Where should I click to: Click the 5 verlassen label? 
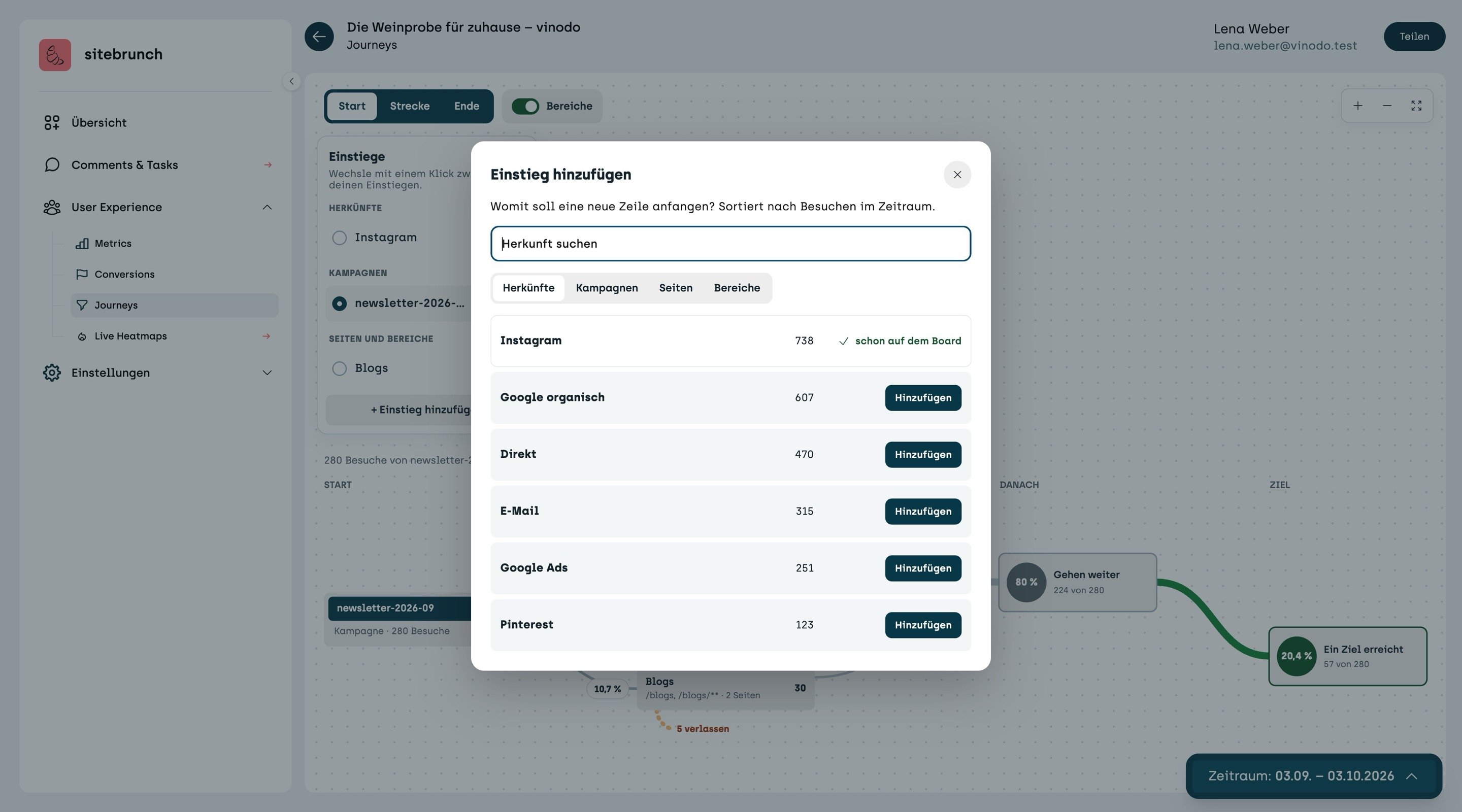[x=703, y=729]
